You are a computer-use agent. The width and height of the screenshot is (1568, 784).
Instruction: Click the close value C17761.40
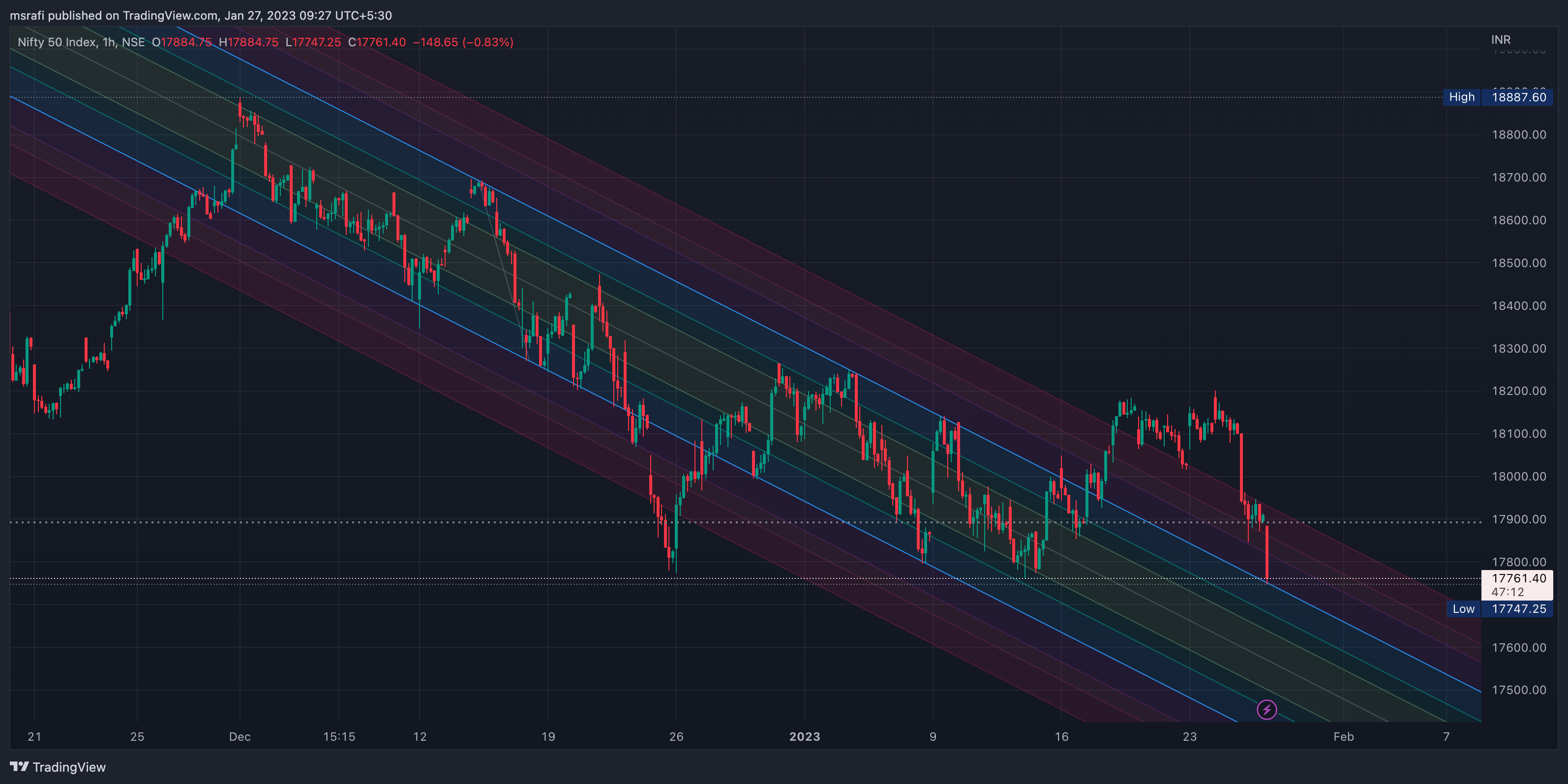[x=377, y=42]
